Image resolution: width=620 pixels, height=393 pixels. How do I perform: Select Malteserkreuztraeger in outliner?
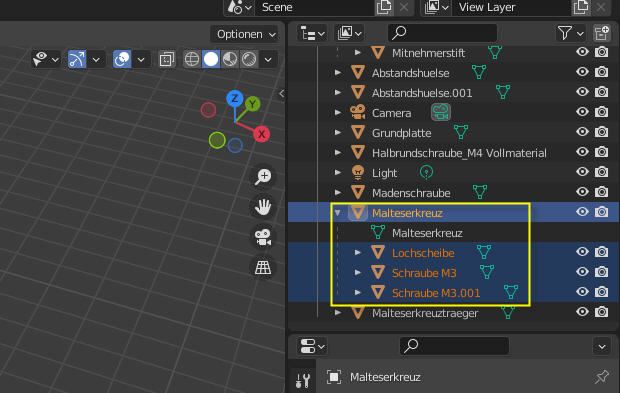click(425, 314)
